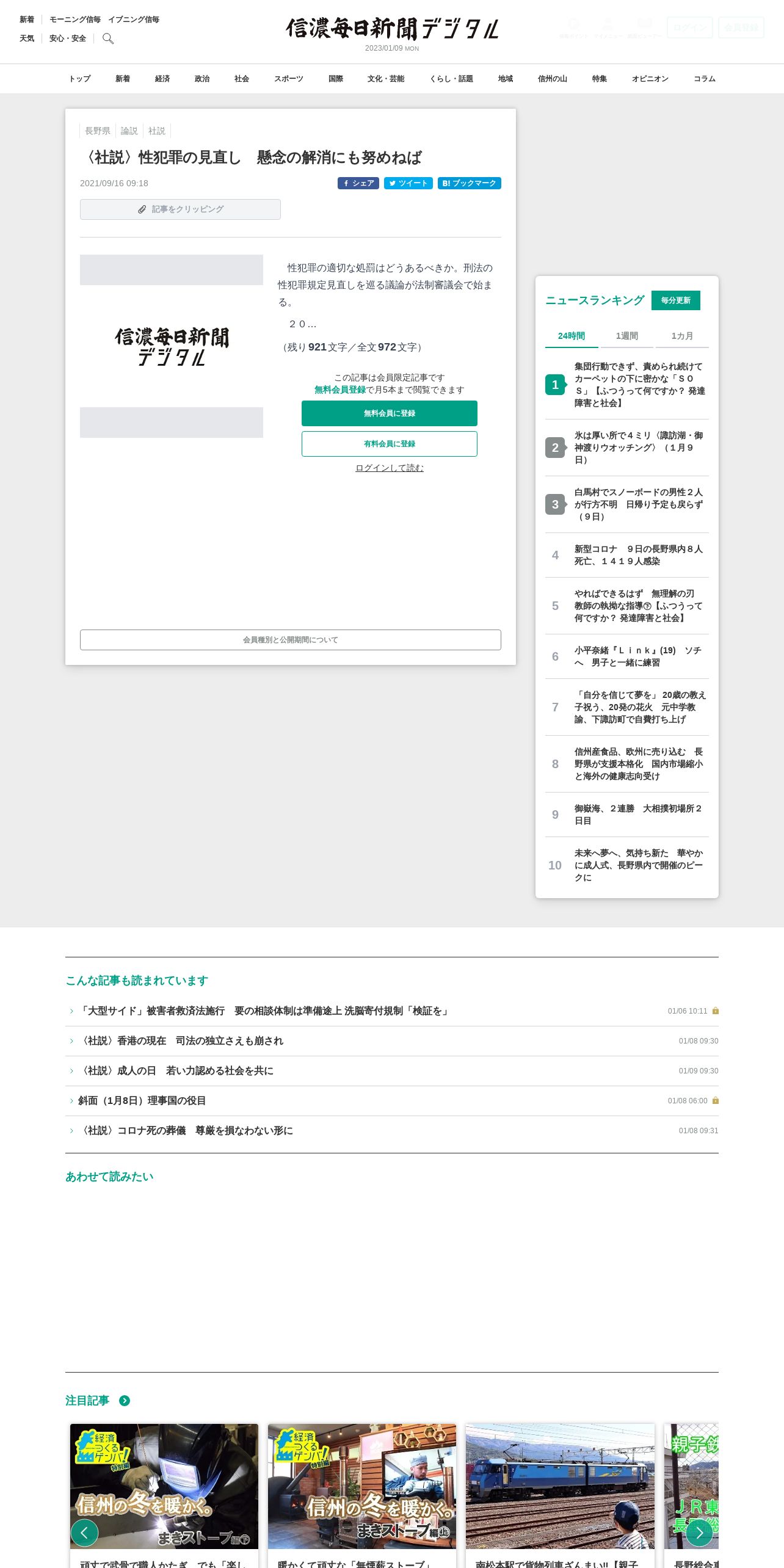Open コラム section in navigation
Viewport: 784px width, 1568px height.
click(705, 79)
